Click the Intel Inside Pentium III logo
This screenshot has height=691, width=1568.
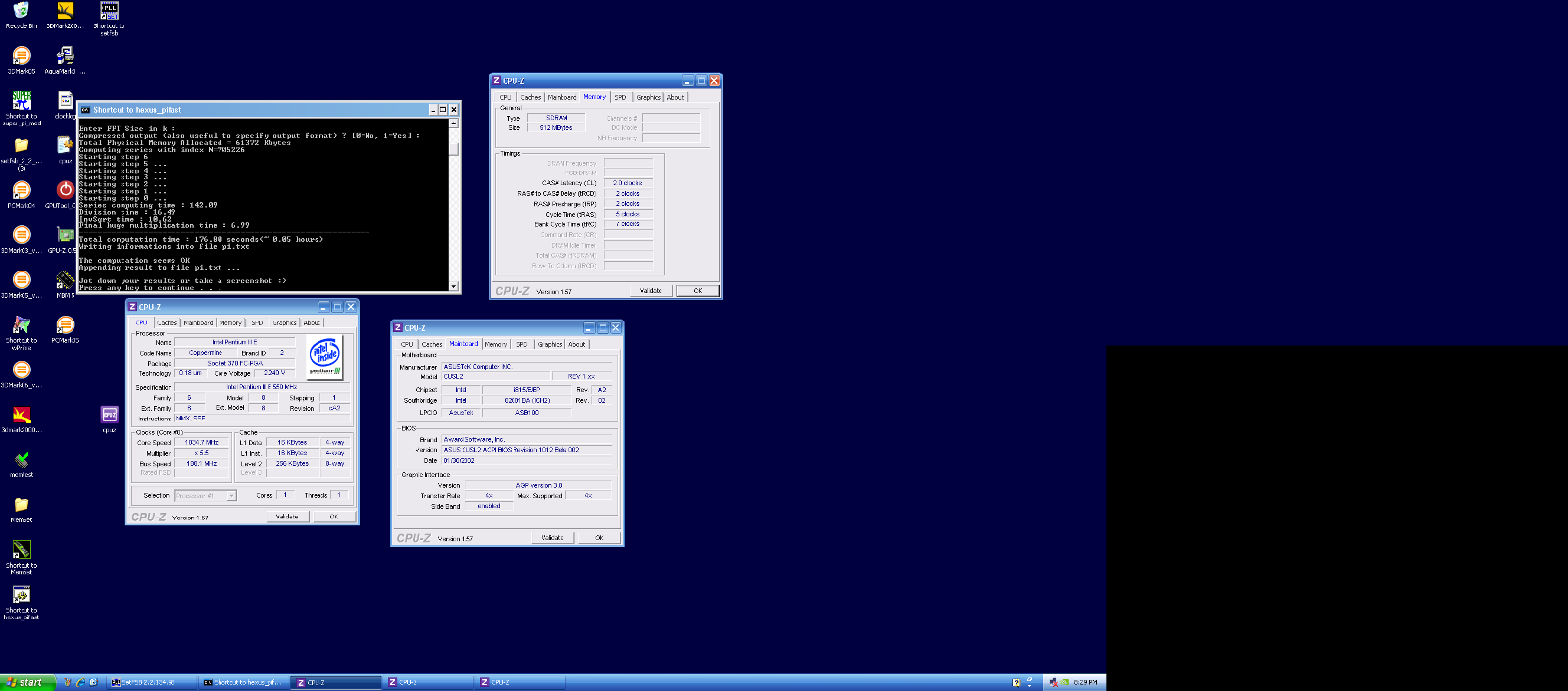coord(324,358)
